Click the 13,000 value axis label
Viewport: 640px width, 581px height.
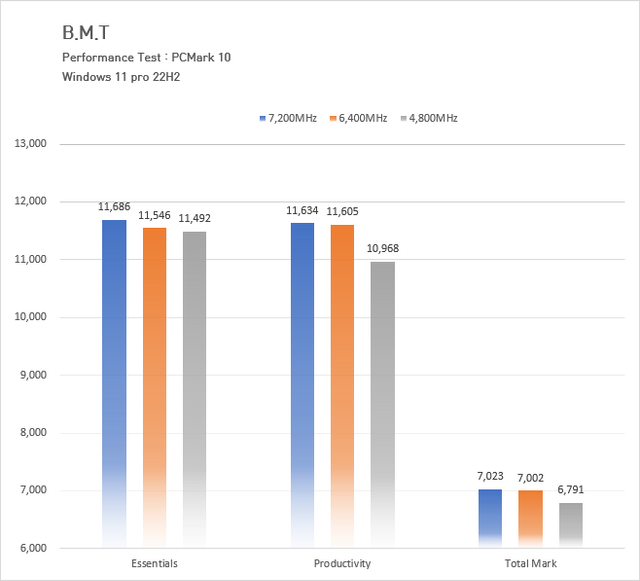coord(31,144)
